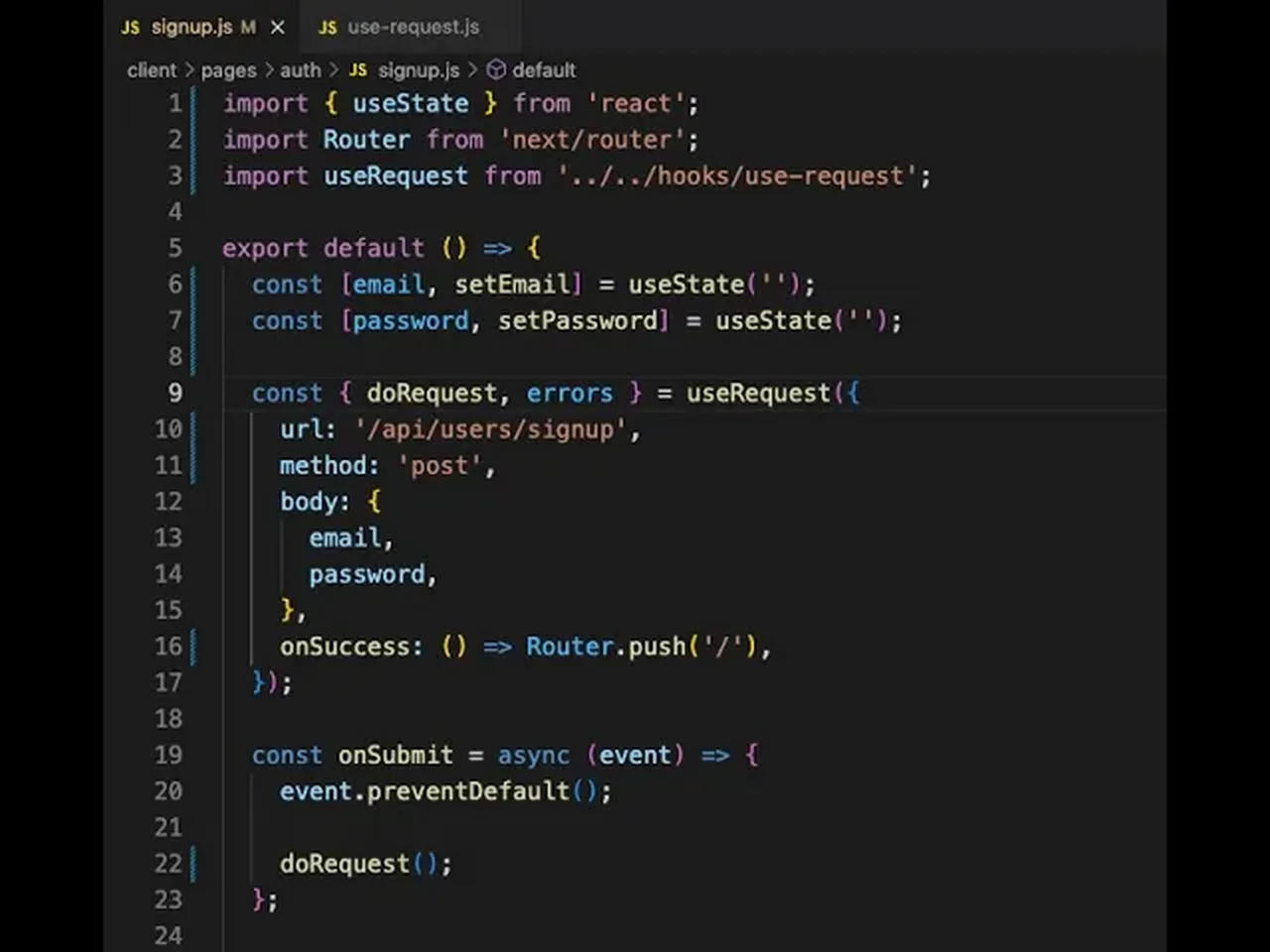Close the signup.js editor tab

pos(278,28)
